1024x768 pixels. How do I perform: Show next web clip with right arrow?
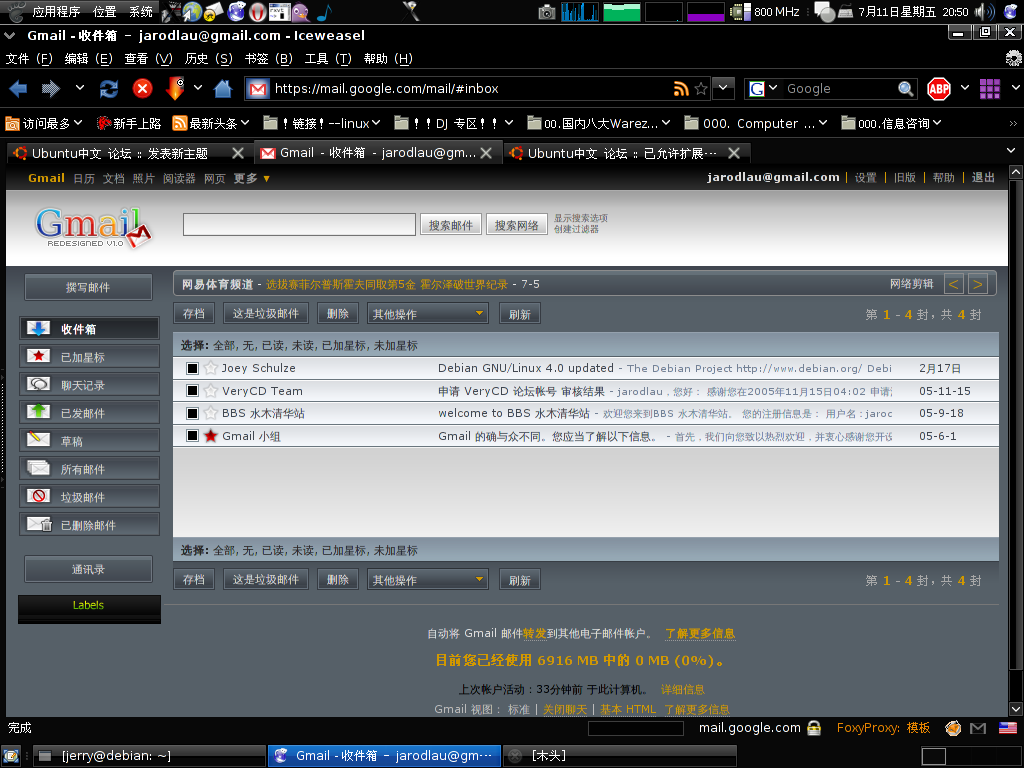click(x=977, y=284)
